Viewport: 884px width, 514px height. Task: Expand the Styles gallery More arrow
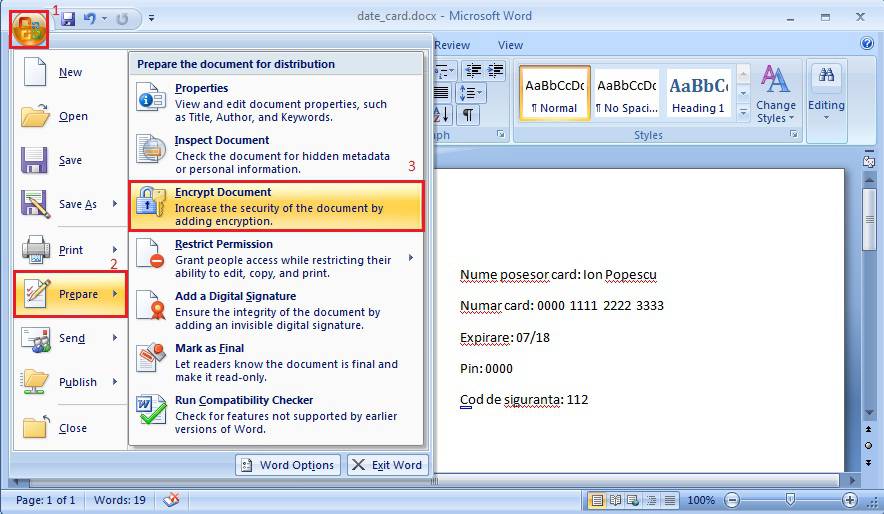(743, 113)
